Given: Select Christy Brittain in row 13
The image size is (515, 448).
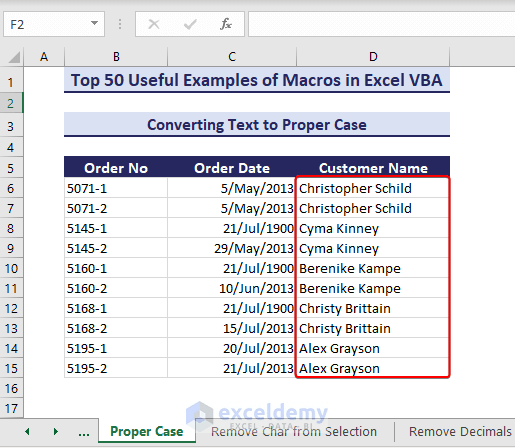Looking at the screenshot, I should (x=373, y=328).
